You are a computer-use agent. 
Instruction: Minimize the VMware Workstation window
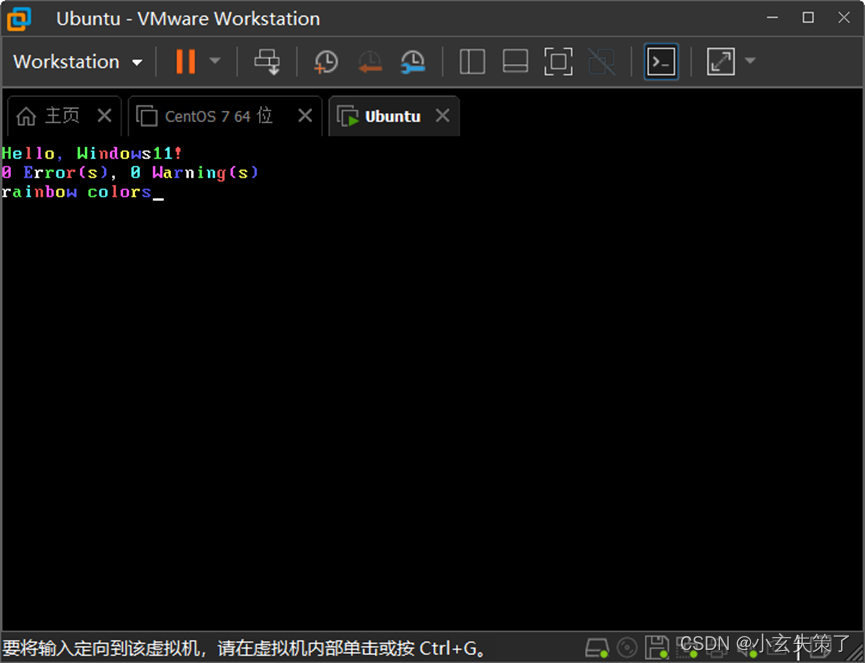pos(772,18)
